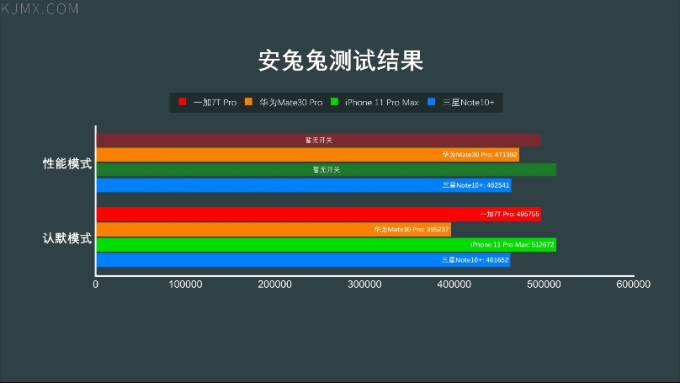Click the 400000 axis tick label
This screenshot has width=680, height=383.
pyautogui.click(x=454, y=285)
